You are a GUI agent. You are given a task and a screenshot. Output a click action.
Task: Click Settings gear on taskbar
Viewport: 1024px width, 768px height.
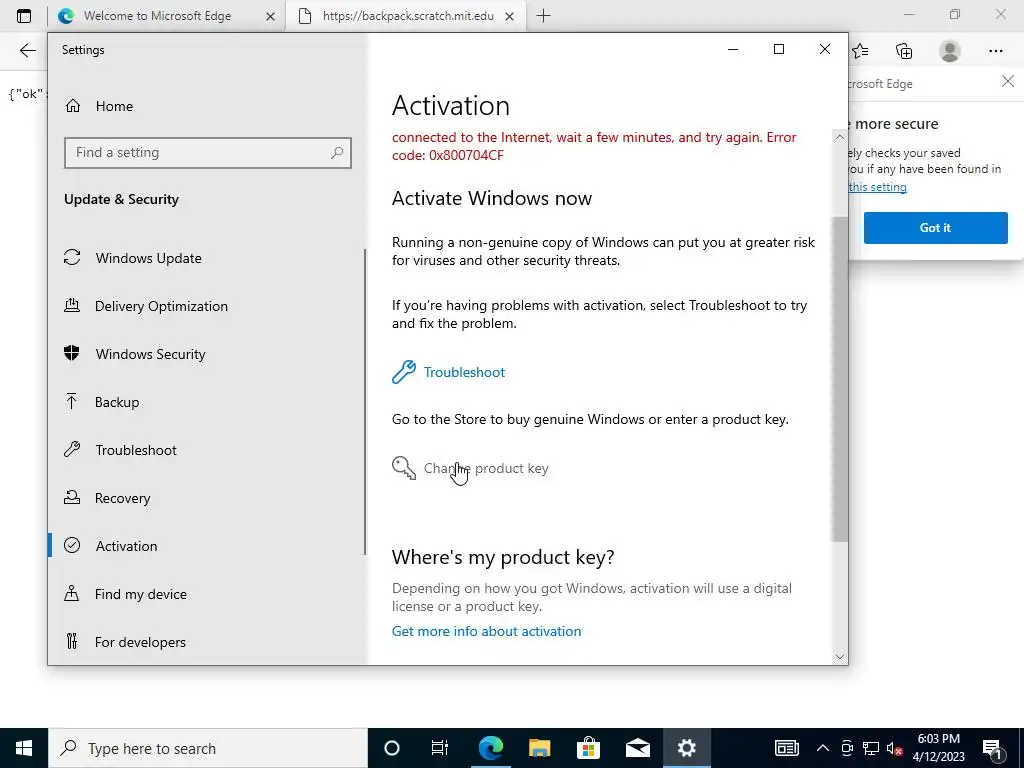[686, 748]
